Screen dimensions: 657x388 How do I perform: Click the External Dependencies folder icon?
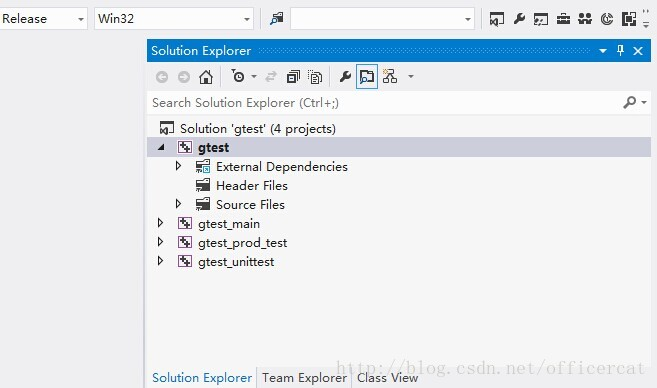click(203, 166)
